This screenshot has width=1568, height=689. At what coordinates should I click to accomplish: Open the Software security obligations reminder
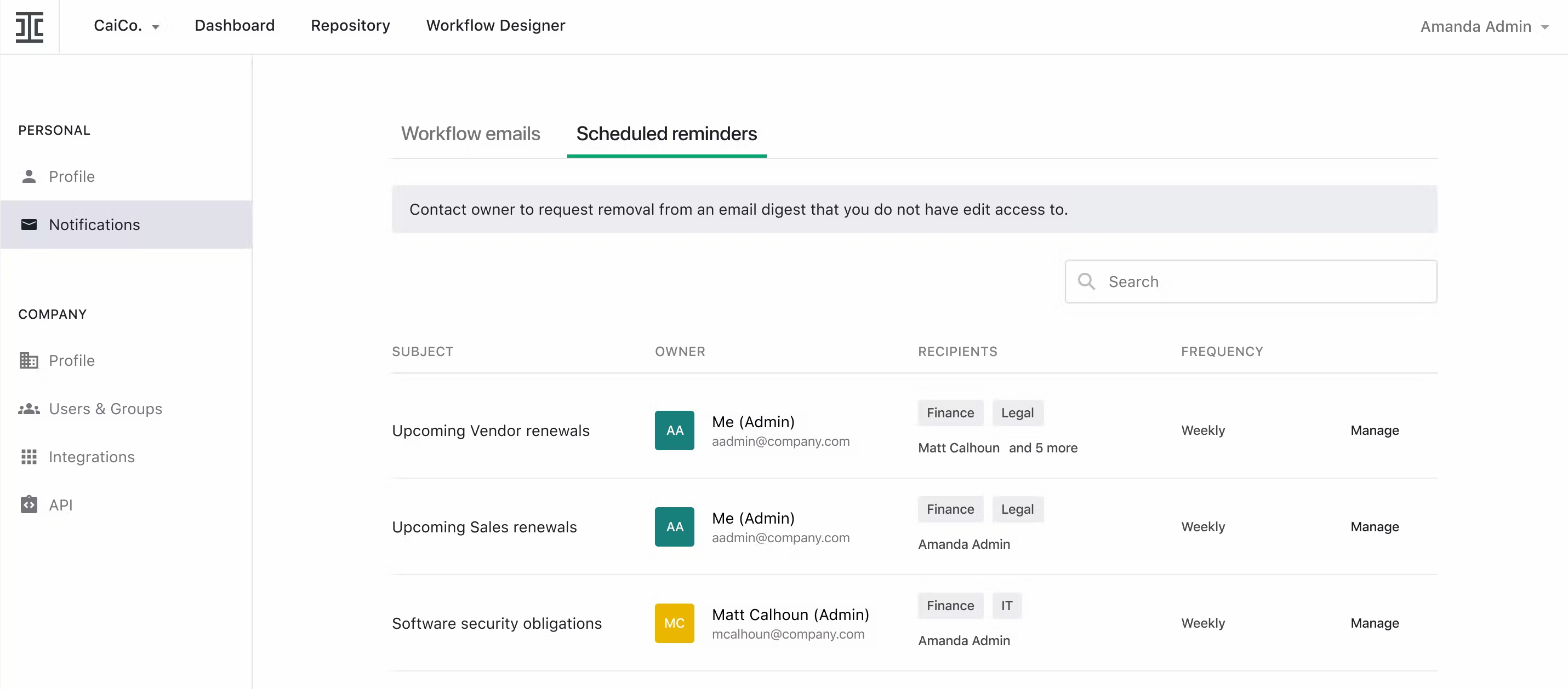coord(497,623)
